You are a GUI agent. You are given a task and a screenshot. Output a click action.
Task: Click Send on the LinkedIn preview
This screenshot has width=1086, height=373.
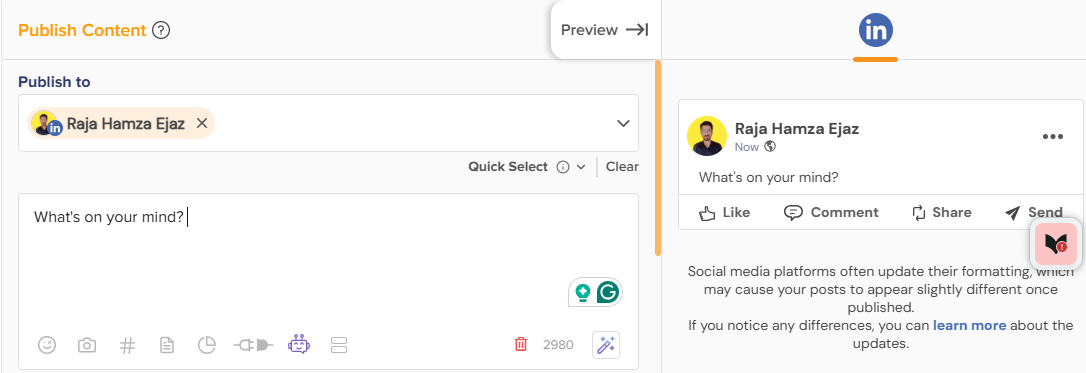pos(1033,212)
